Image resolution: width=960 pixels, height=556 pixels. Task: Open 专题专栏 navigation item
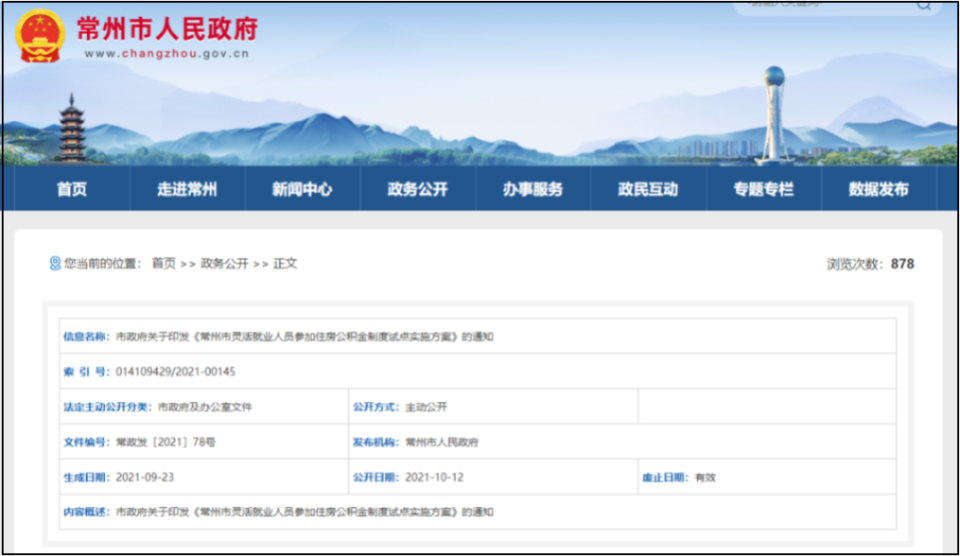[763, 189]
